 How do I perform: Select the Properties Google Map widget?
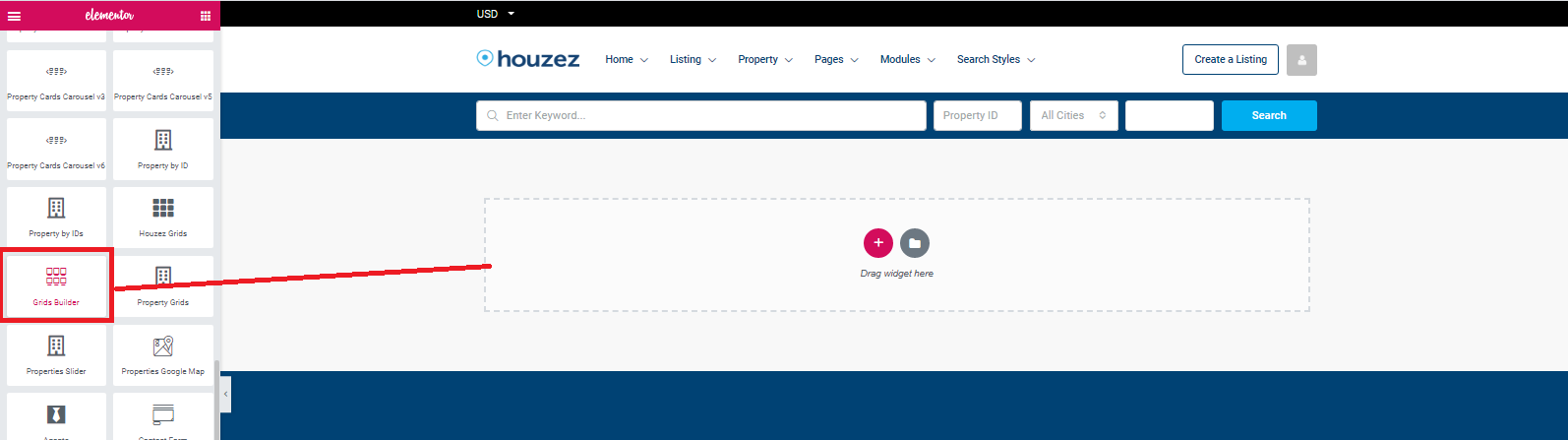click(163, 354)
